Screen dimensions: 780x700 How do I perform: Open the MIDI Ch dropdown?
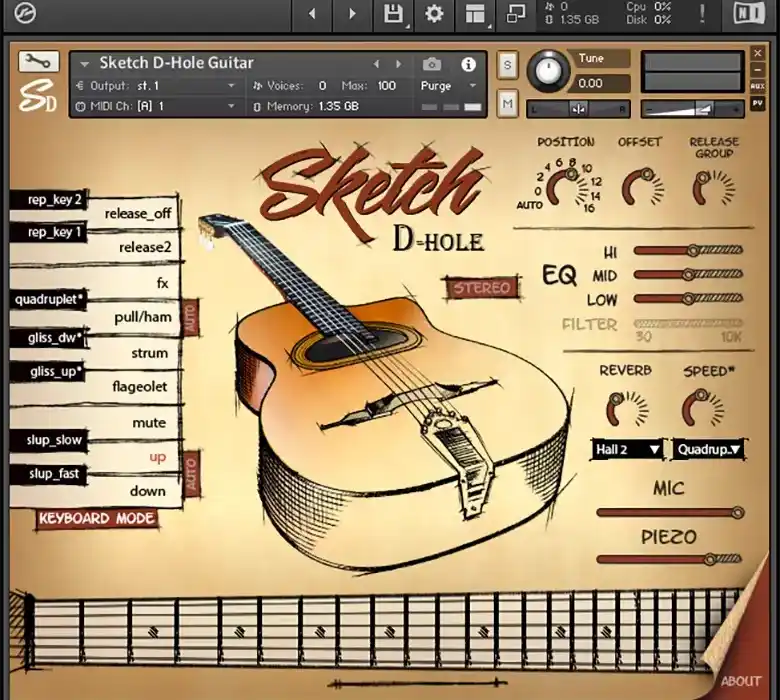tap(156, 106)
